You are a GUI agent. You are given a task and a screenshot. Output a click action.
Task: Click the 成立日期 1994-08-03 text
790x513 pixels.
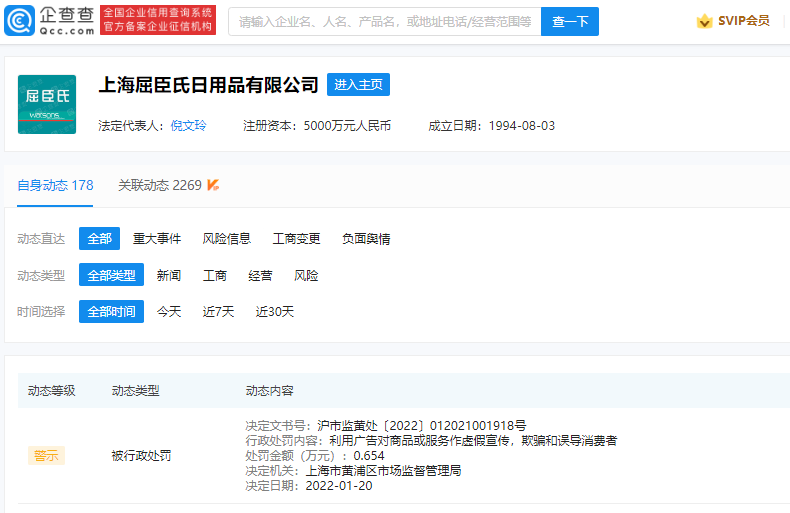point(491,125)
